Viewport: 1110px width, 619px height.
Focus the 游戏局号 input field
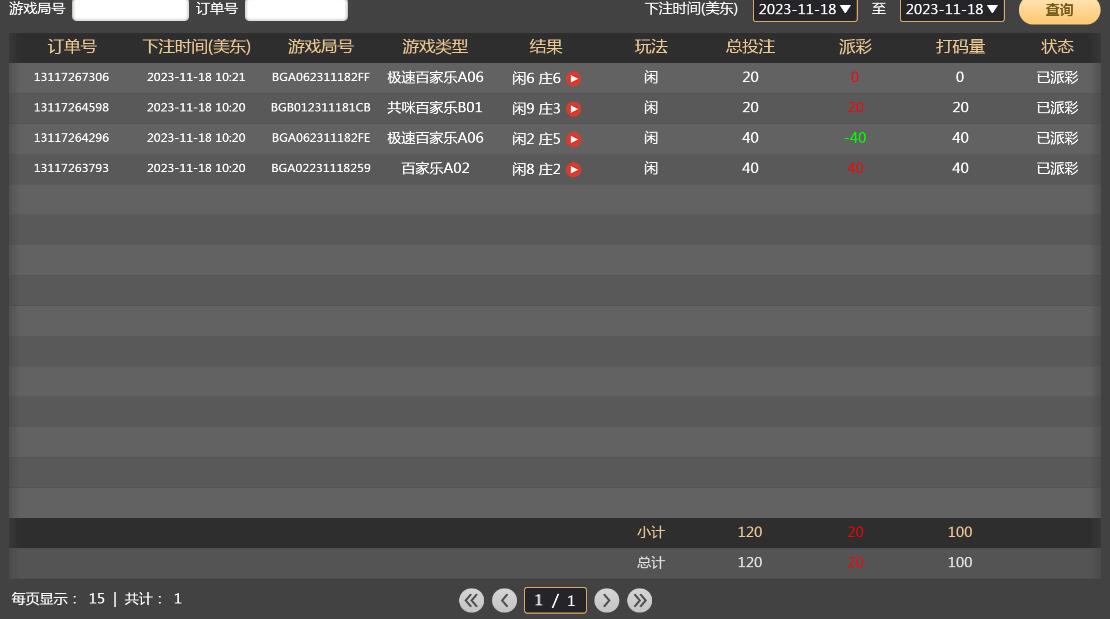[x=130, y=9]
